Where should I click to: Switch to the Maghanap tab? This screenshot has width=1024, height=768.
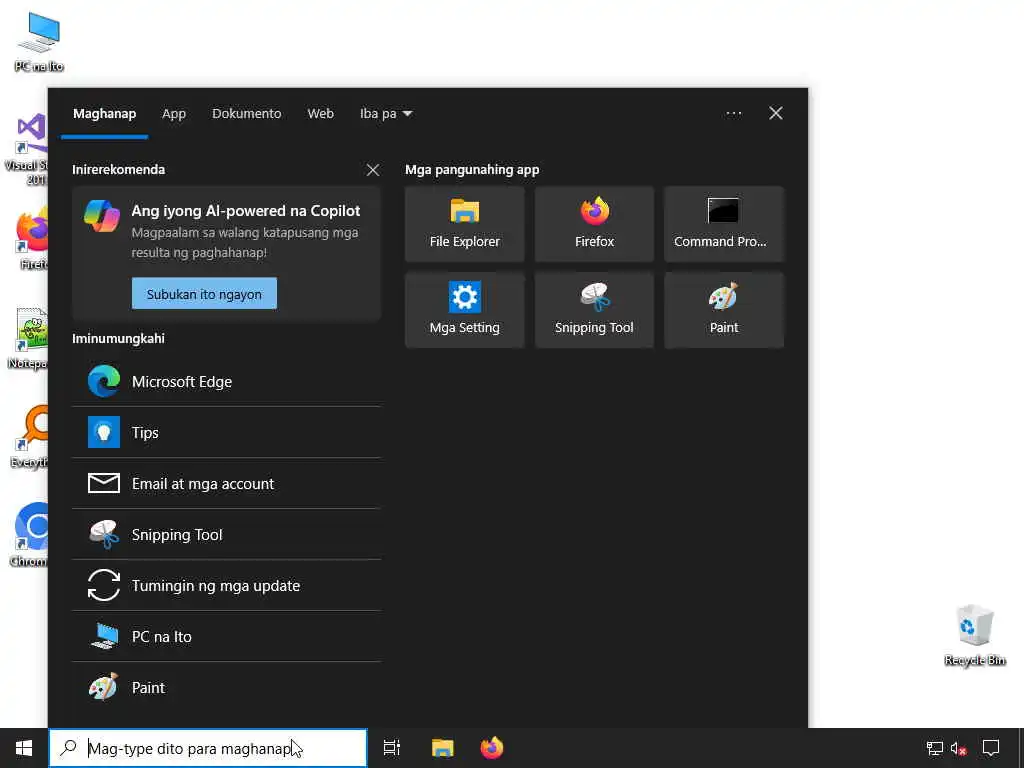tap(104, 114)
